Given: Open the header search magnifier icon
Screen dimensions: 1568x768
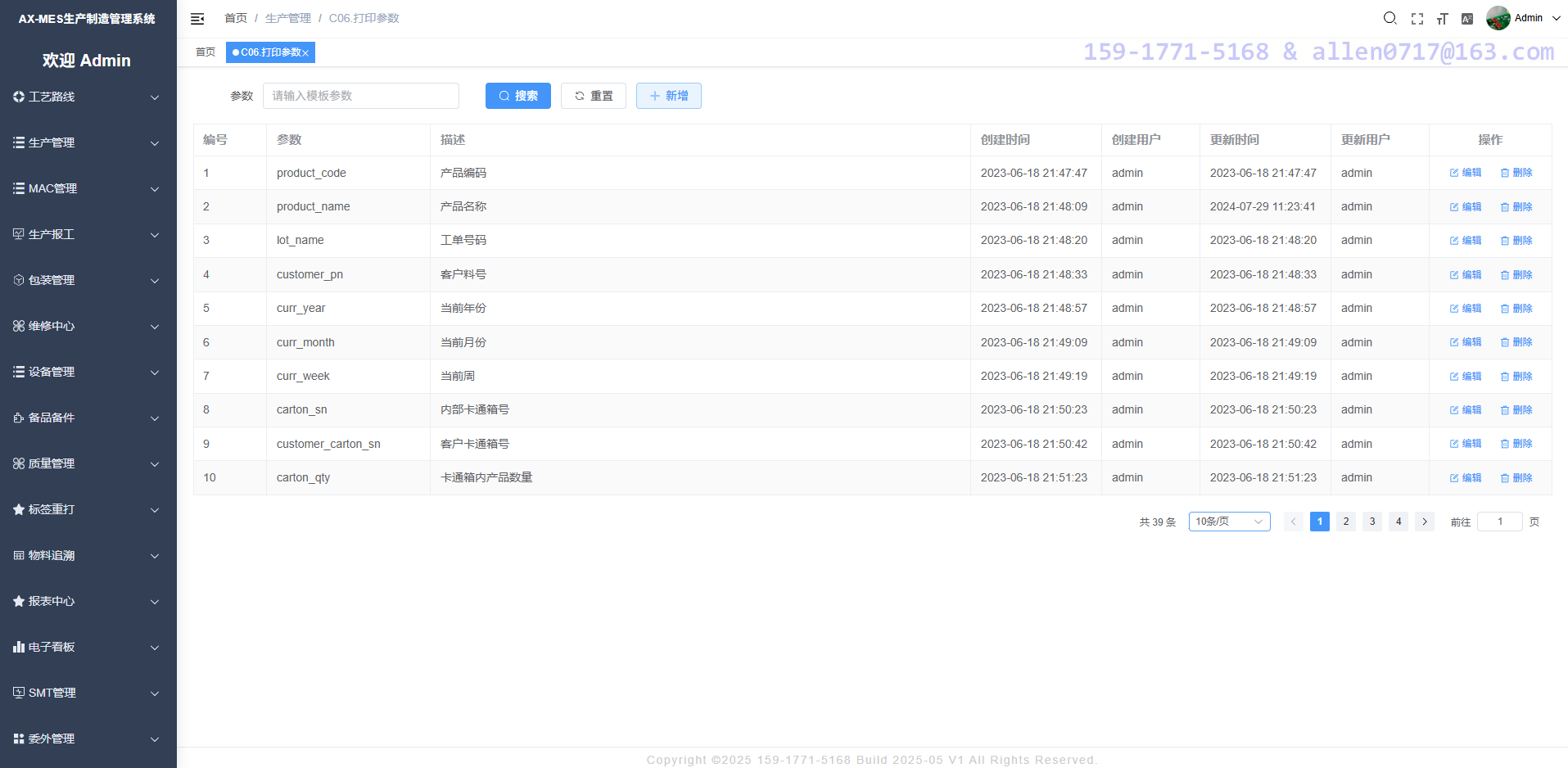Looking at the screenshot, I should [1390, 18].
